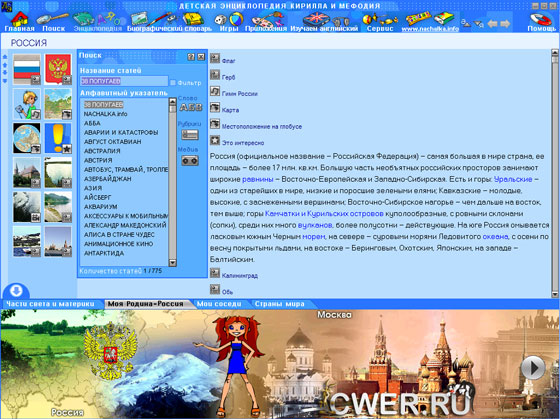Switch to Моя Родина-Россия tab
The image size is (560, 419).
click(146, 304)
